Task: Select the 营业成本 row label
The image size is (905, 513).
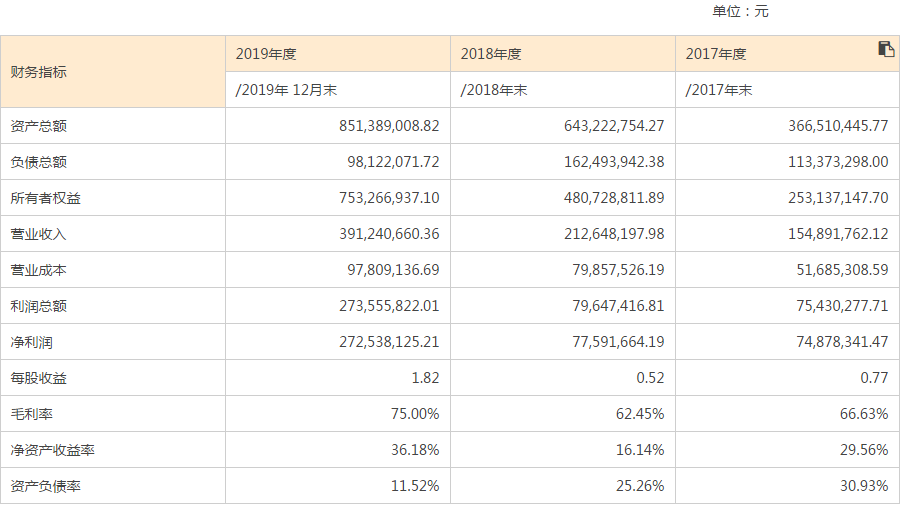Action: pyautogui.click(x=39, y=270)
